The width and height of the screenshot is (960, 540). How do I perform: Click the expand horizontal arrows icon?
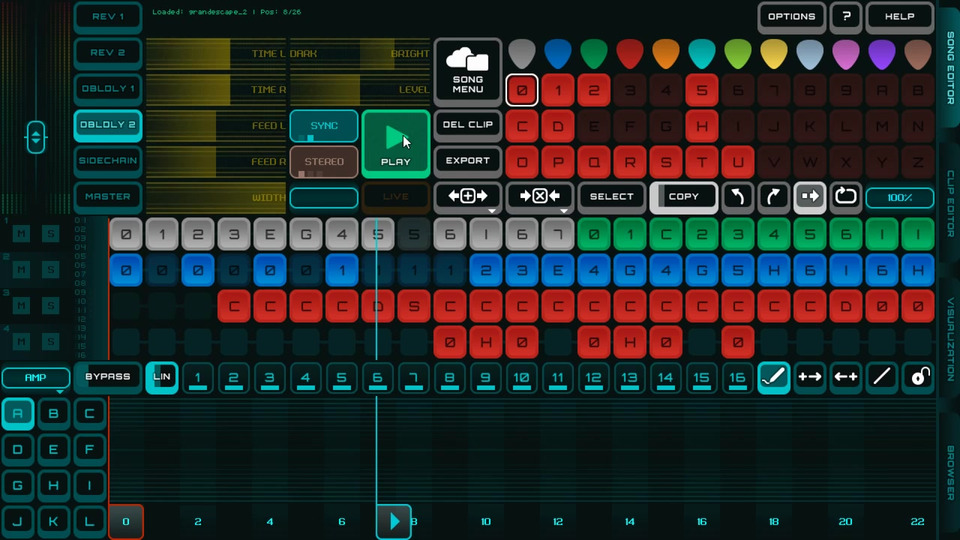click(809, 377)
